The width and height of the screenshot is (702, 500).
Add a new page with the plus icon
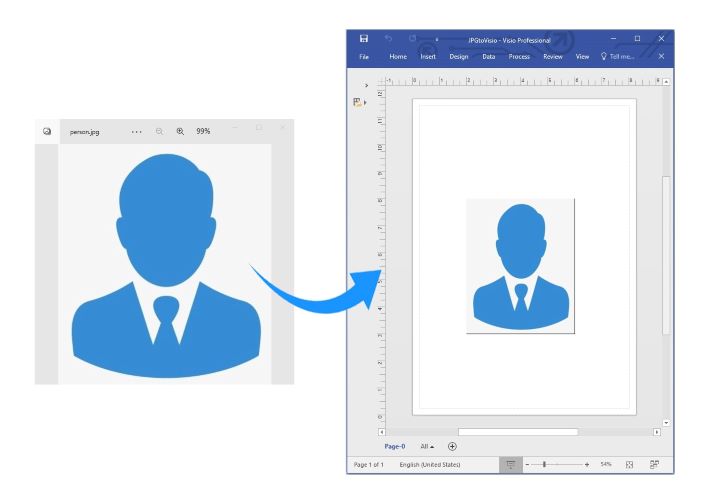[452, 446]
